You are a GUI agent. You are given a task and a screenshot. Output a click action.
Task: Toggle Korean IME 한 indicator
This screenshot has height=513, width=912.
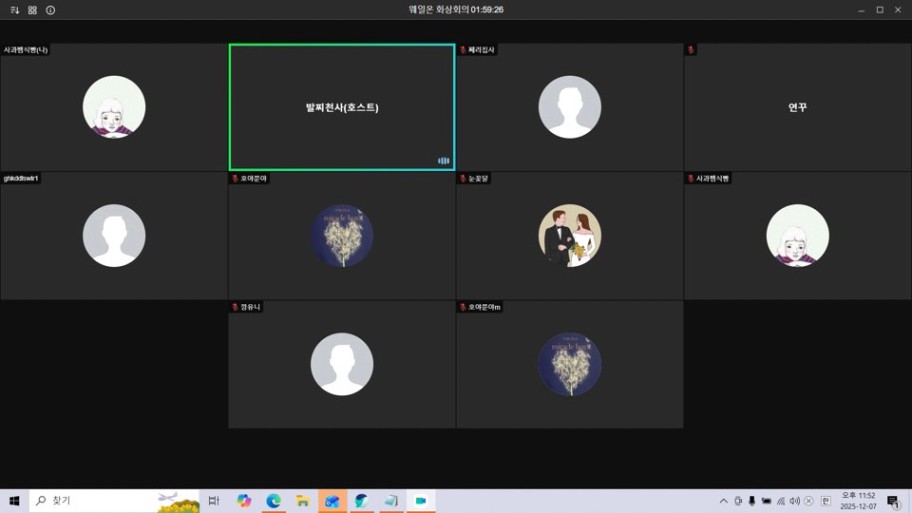click(826, 501)
